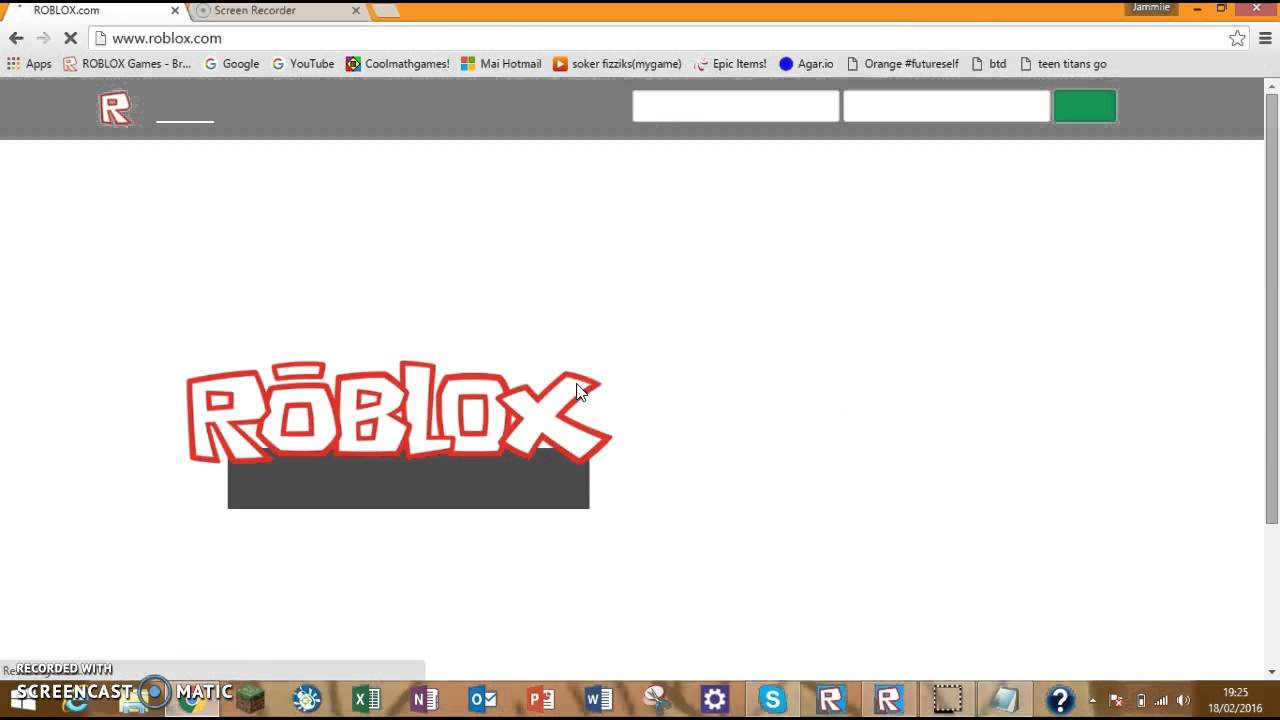Open Word from the taskbar

pyautogui.click(x=599, y=699)
